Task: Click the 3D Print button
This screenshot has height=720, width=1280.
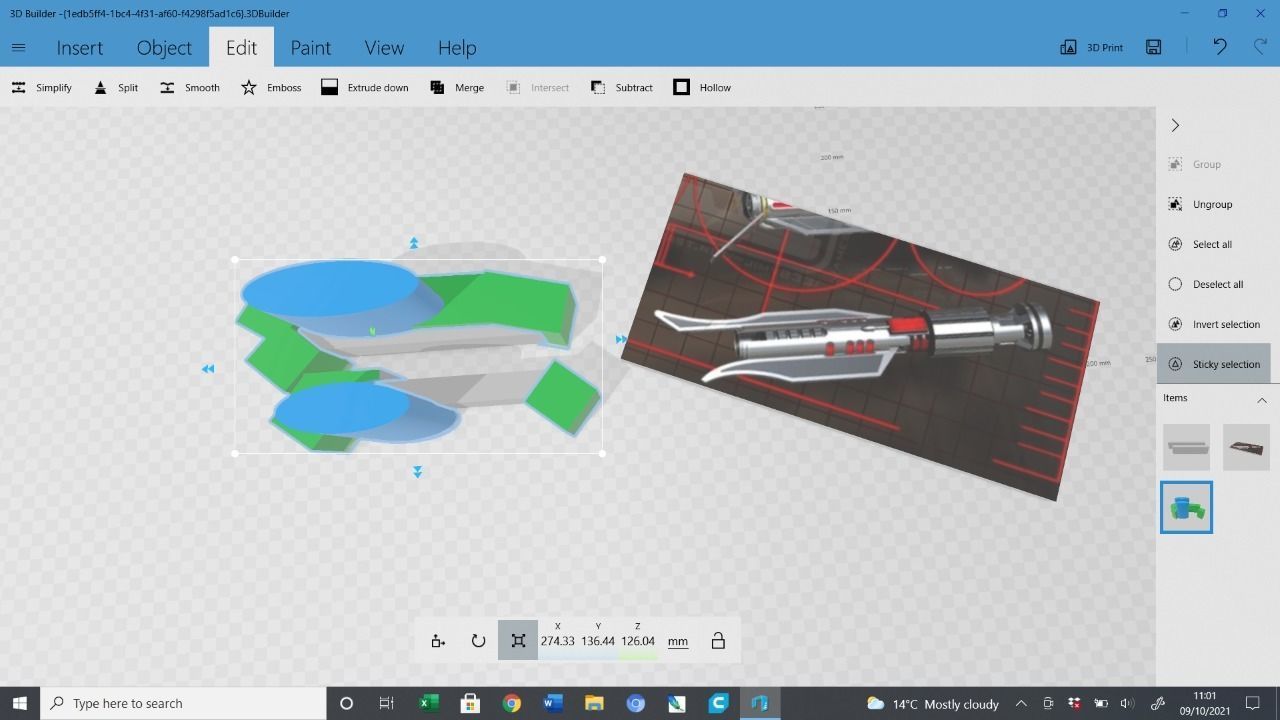Action: pos(1091,47)
